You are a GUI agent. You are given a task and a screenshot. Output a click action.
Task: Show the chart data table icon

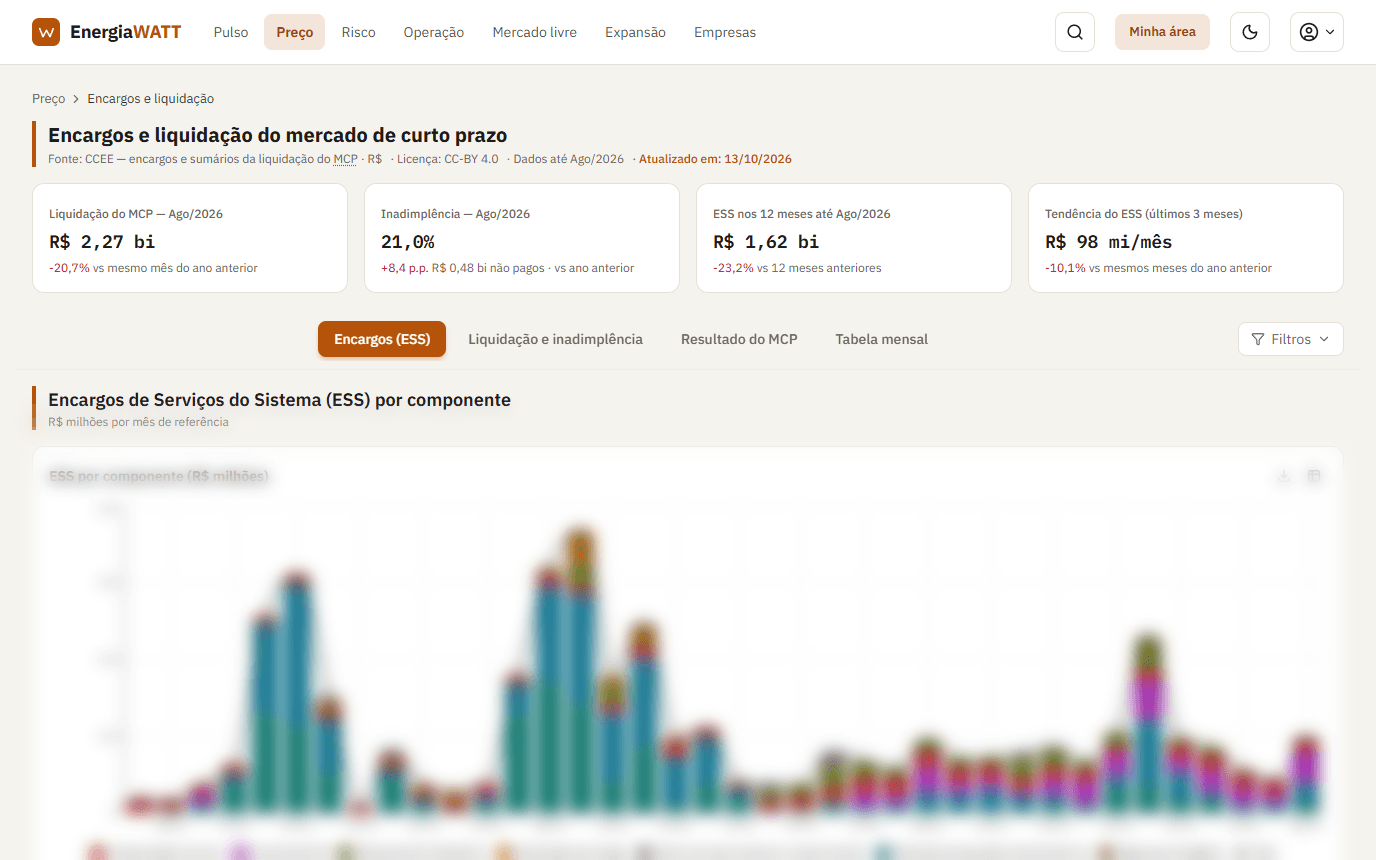tap(1314, 477)
